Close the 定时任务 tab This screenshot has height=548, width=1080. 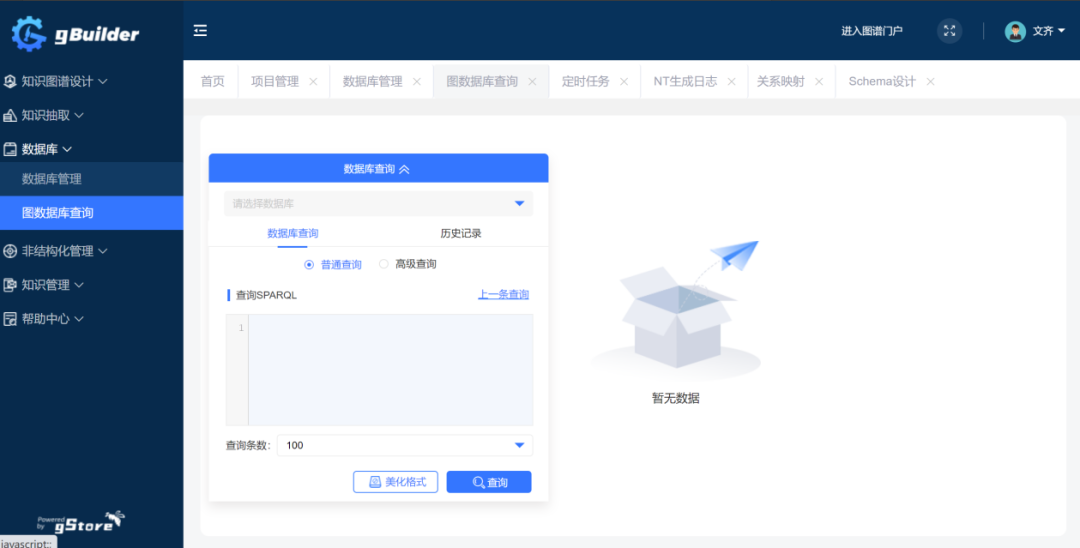[x=624, y=81]
